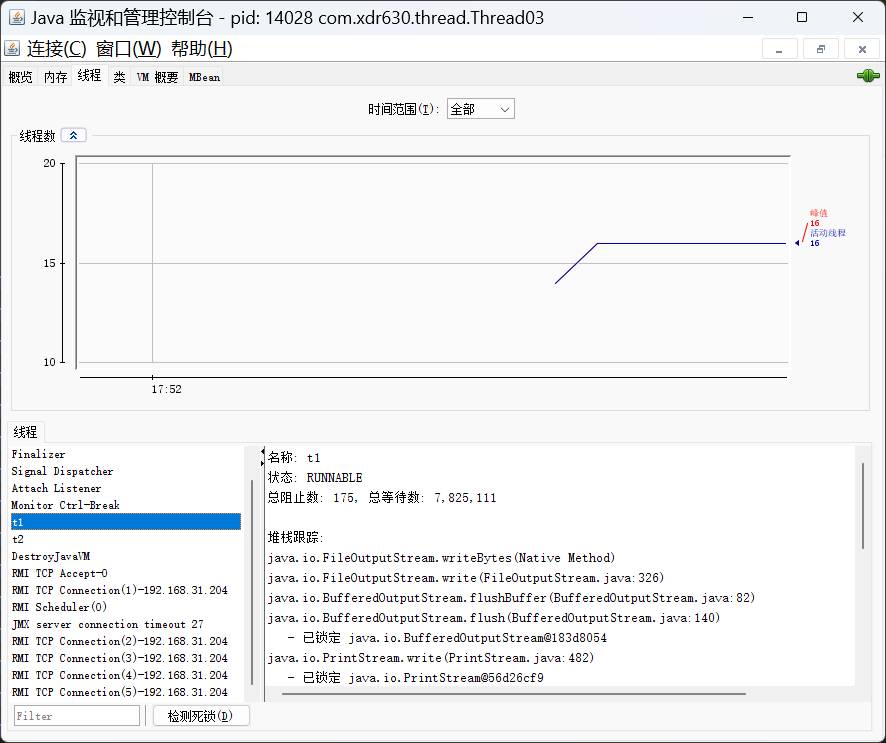Switch to the 概览 tab

20,77
